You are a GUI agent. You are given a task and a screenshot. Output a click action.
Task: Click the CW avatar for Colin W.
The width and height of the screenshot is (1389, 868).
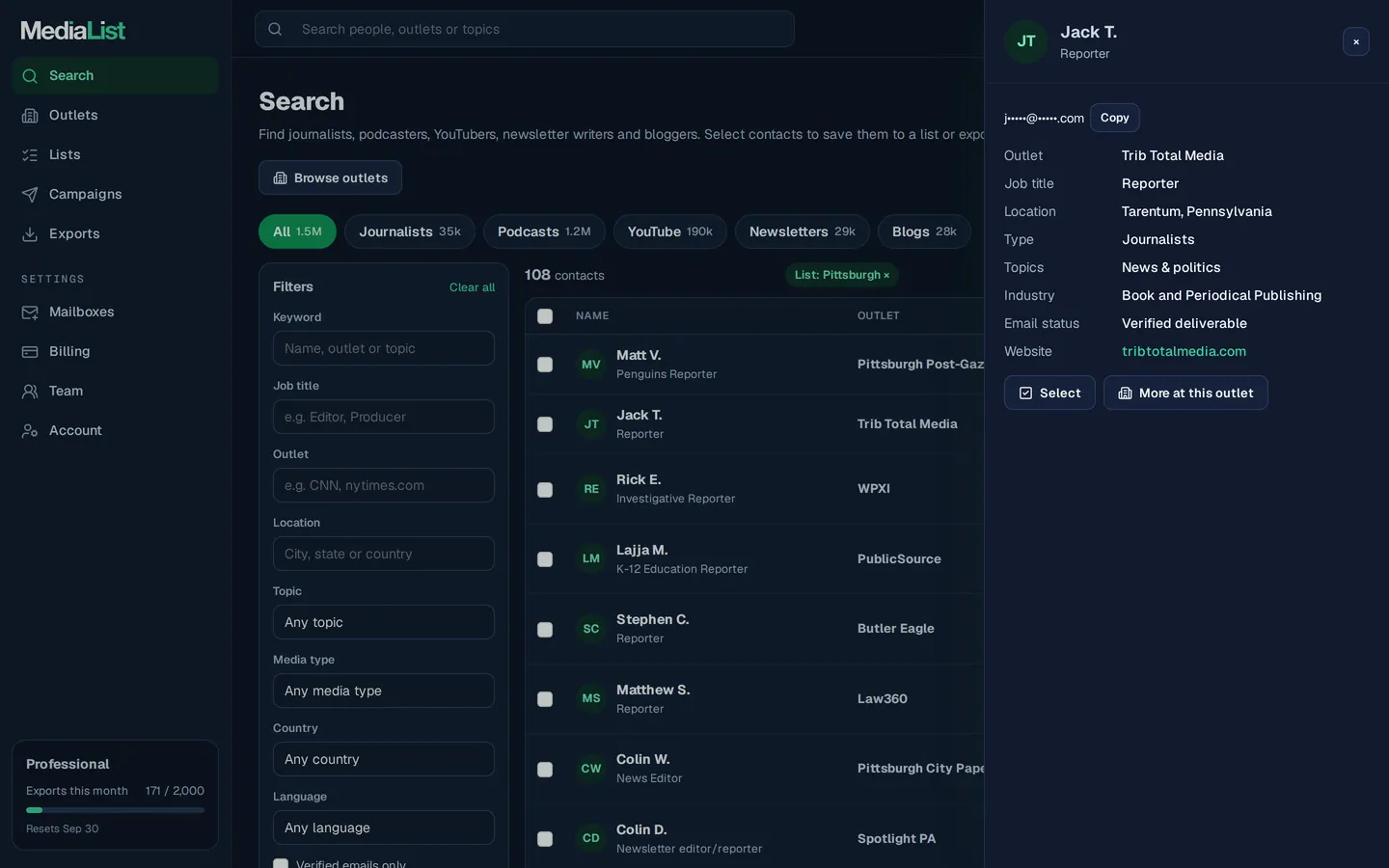(x=591, y=769)
